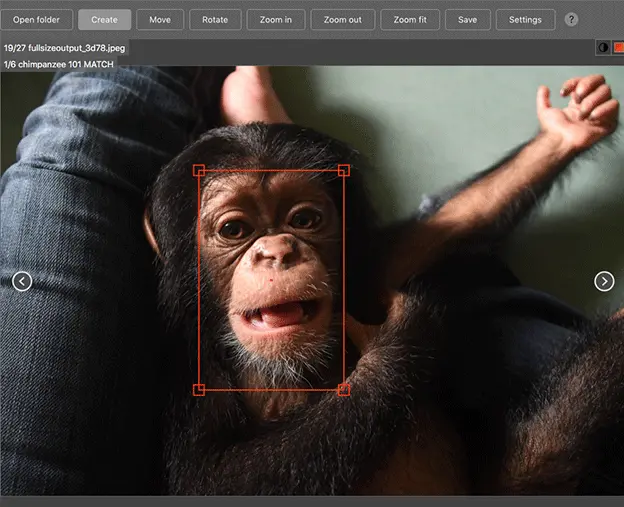Click the help question mark icon
Viewport: 624px width, 507px height.
tap(571, 20)
